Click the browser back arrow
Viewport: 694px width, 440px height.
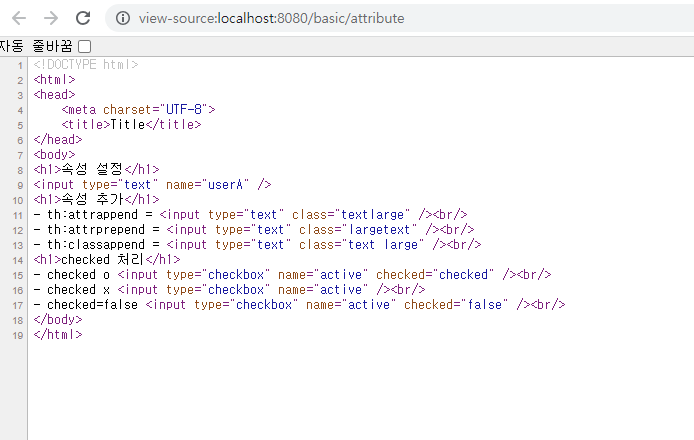click(19, 18)
